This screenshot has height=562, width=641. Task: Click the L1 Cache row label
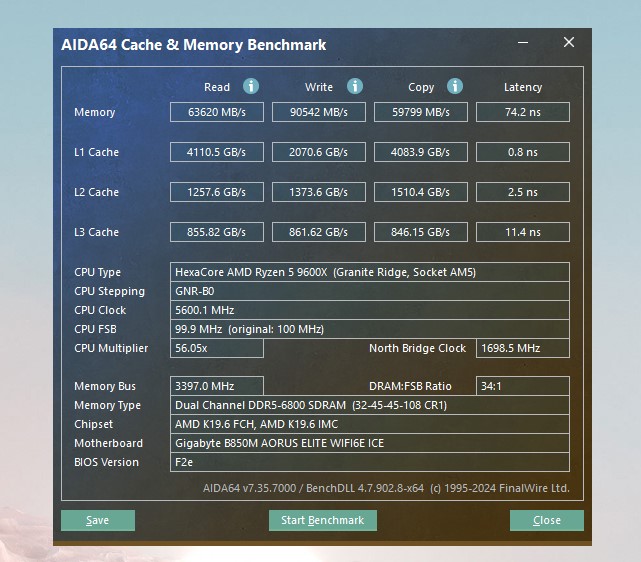tap(96, 152)
